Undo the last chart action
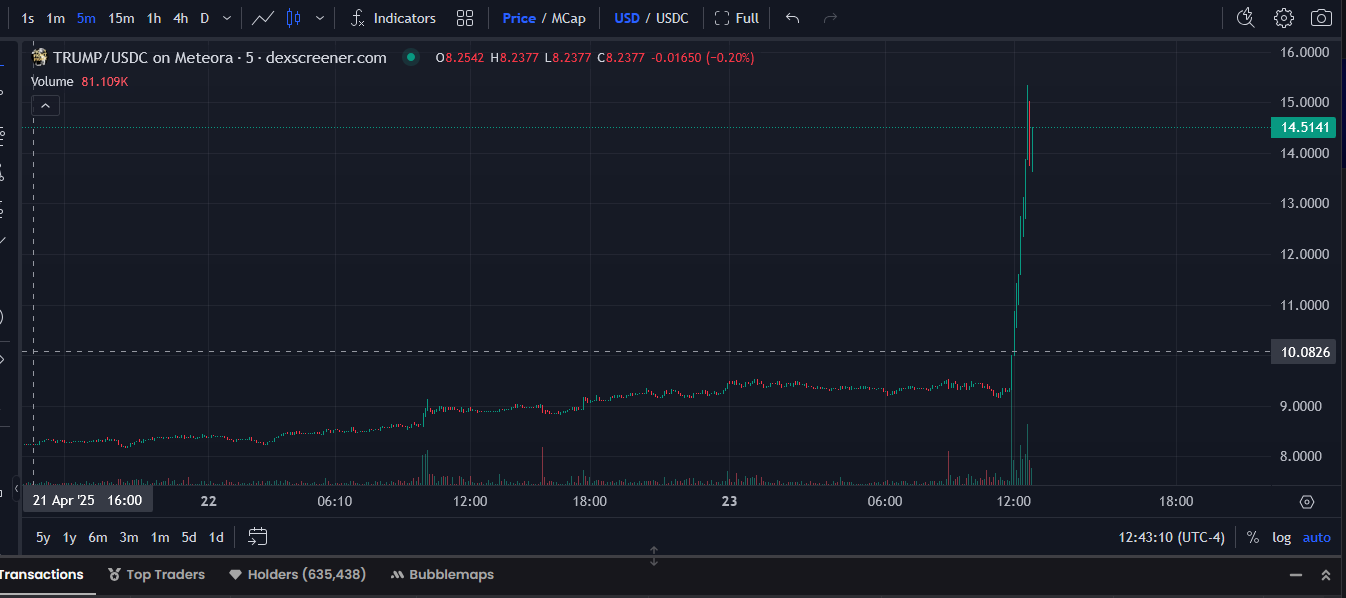The image size is (1346, 598). point(793,18)
